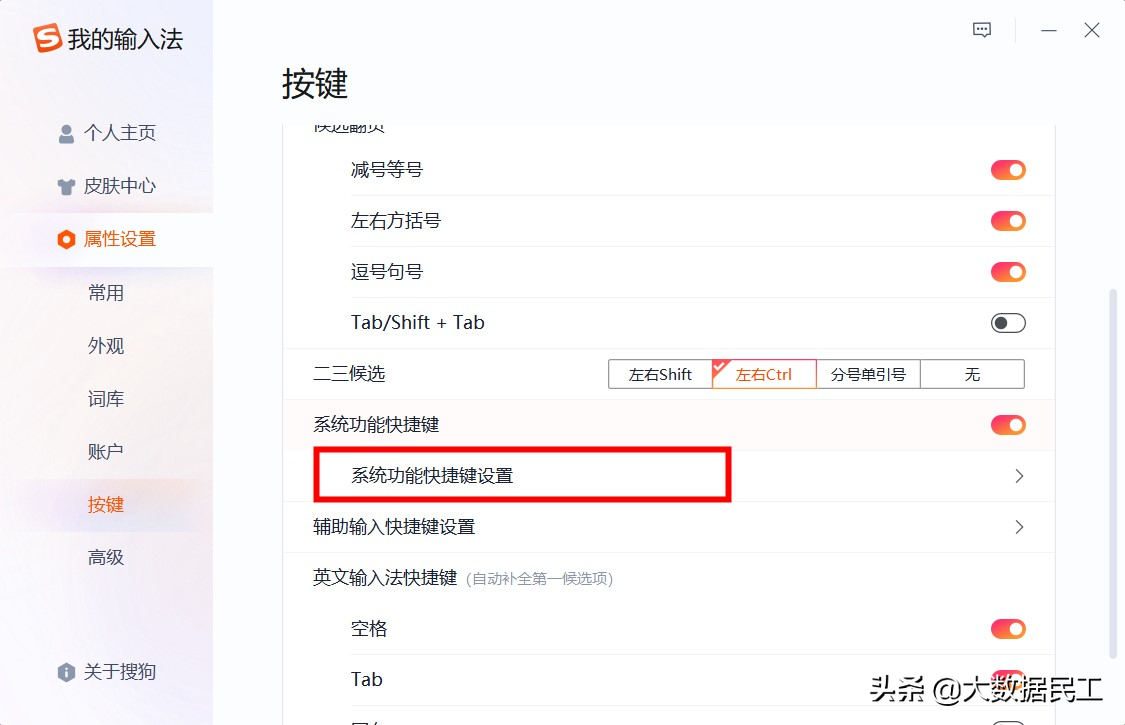This screenshot has height=725, width=1125.
Task: Switch to 外观 settings tab
Action: click(x=106, y=346)
